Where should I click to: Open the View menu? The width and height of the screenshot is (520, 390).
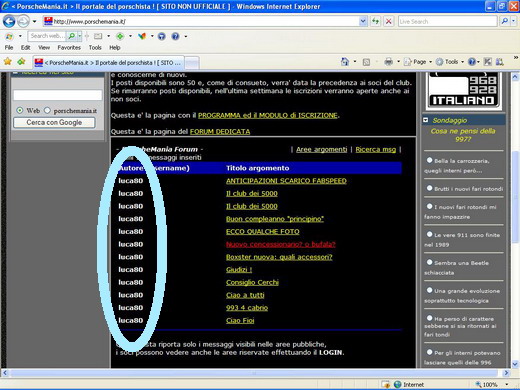pyautogui.click(x=44, y=48)
